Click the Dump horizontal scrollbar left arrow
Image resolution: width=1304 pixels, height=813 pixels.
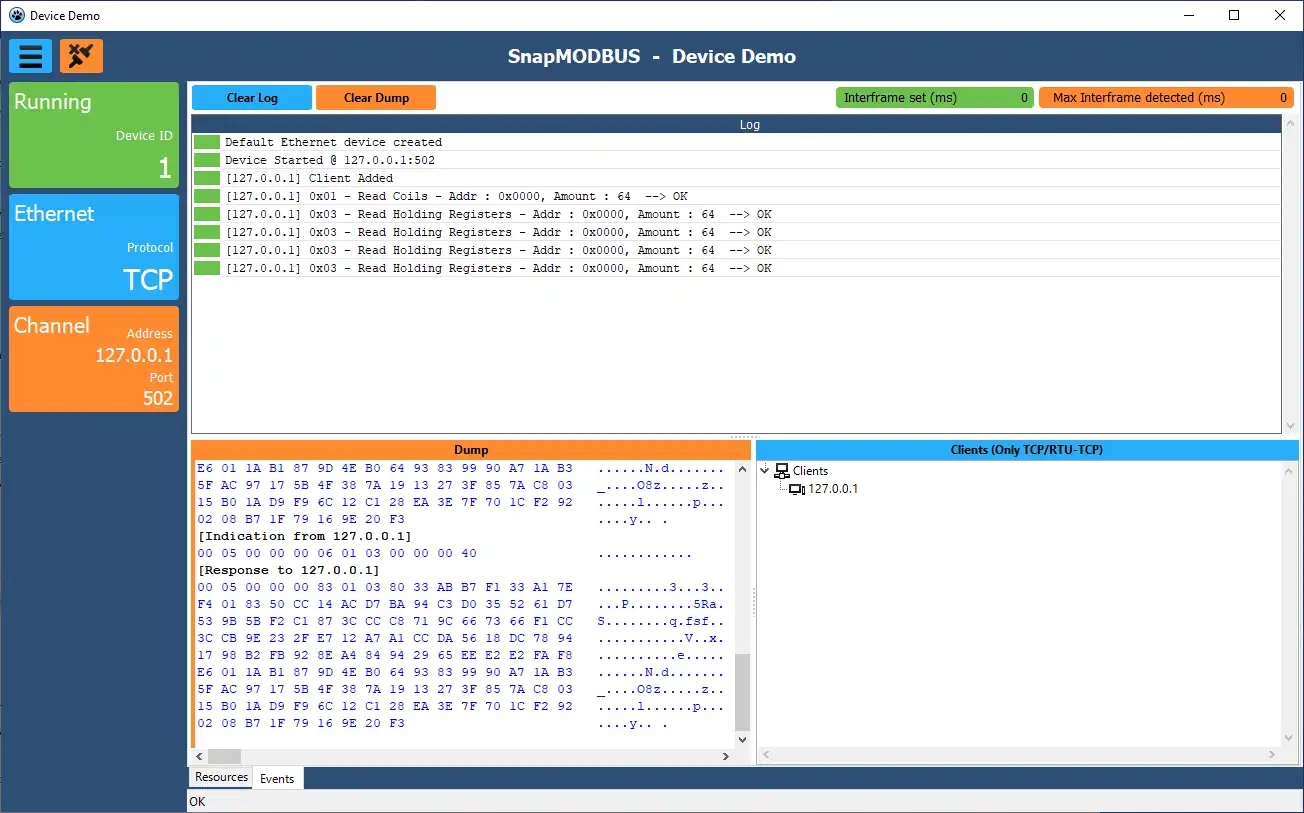tap(199, 757)
